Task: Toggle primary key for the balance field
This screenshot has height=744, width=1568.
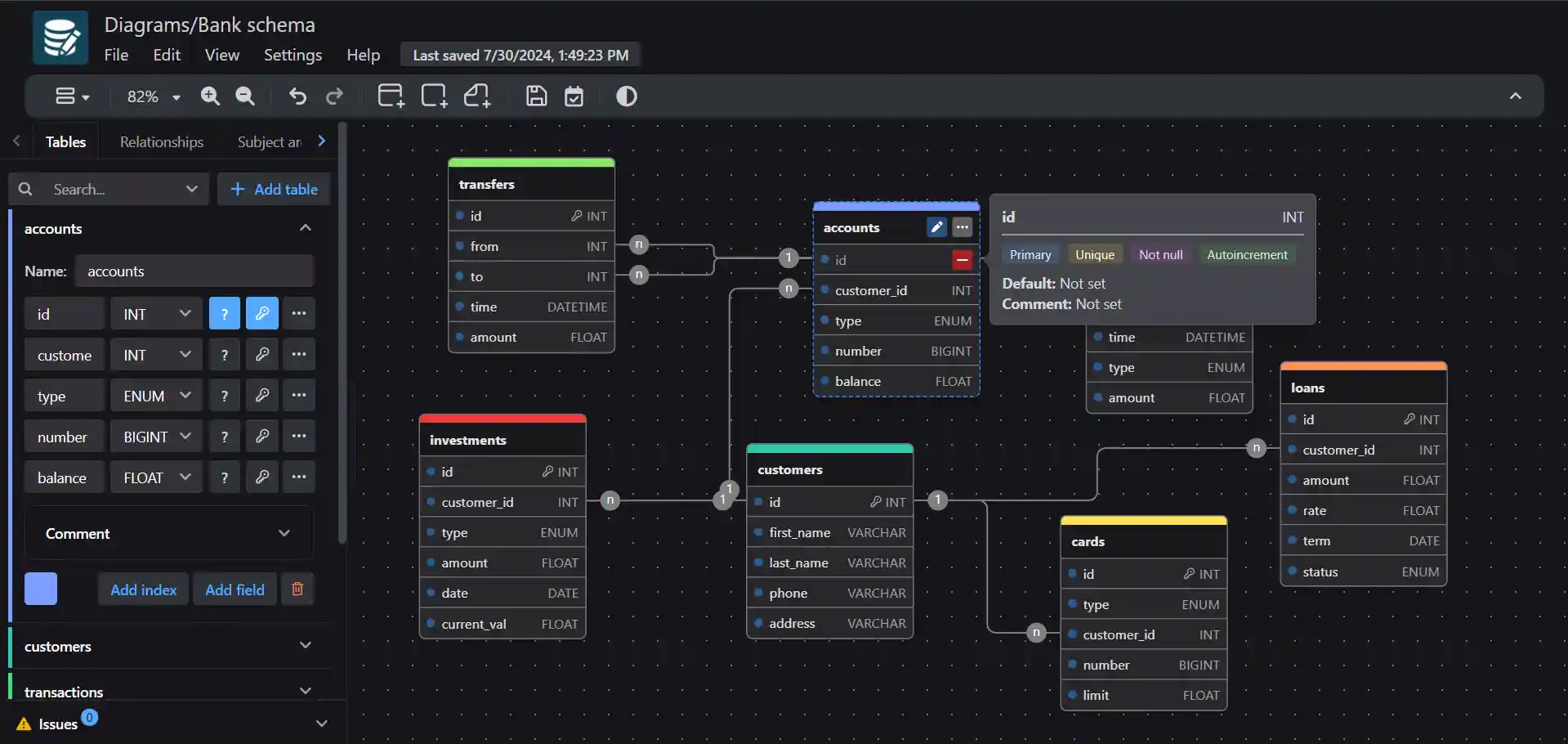Action: pyautogui.click(x=262, y=477)
